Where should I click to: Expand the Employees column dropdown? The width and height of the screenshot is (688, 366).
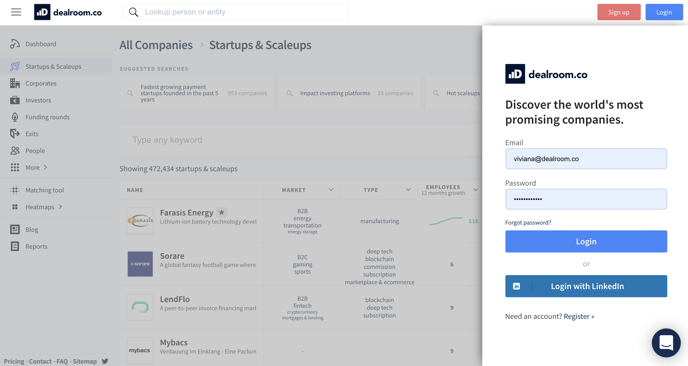(475, 190)
